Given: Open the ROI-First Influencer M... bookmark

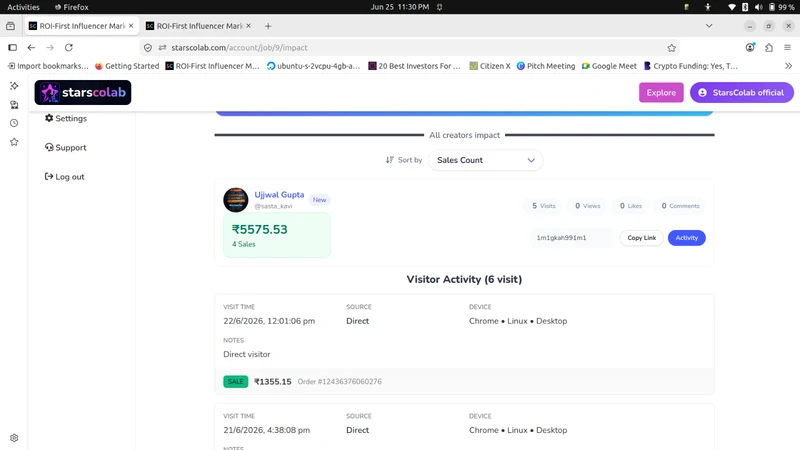Looking at the screenshot, I should [x=213, y=66].
